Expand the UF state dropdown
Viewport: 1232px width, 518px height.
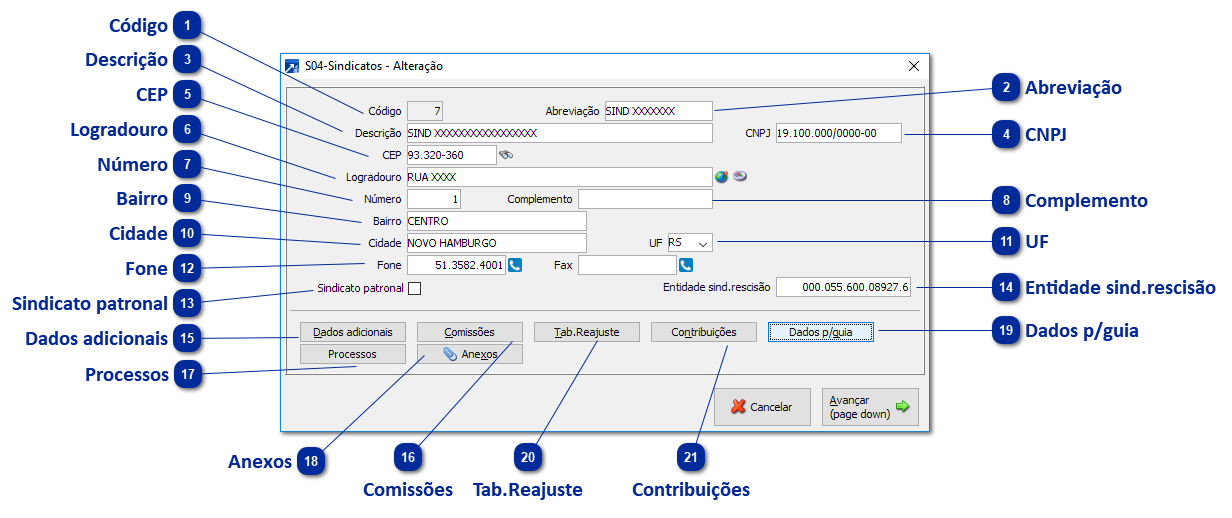point(702,243)
